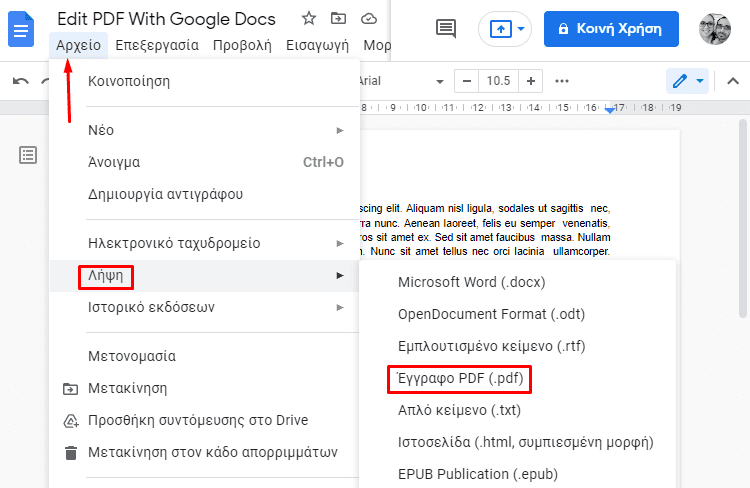The width and height of the screenshot is (750, 488).
Task: Check cloud save status icon
Action: 369,19
